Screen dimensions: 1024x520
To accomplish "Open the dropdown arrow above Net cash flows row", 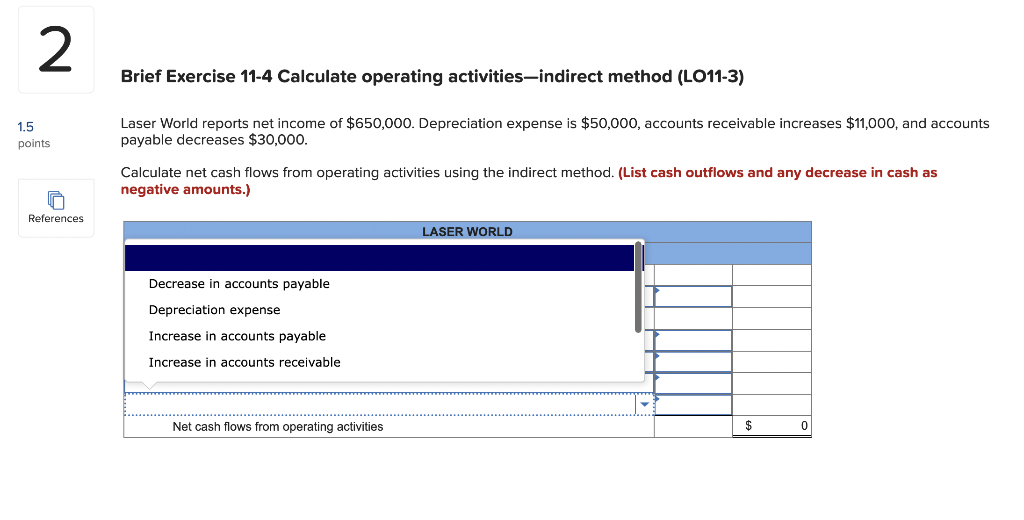I will pos(645,405).
